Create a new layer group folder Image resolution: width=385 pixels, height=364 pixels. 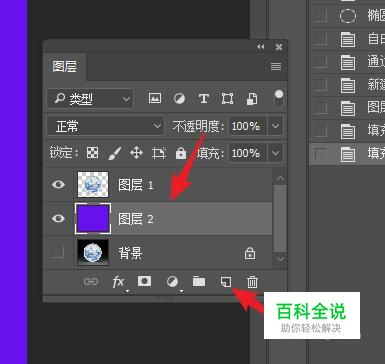coord(199,281)
